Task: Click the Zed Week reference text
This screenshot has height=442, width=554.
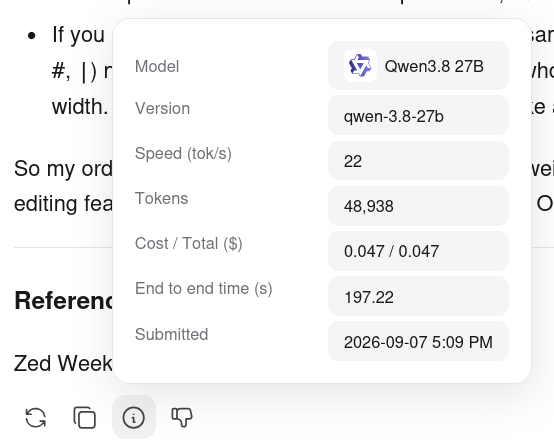Action: pyautogui.click(x=63, y=364)
